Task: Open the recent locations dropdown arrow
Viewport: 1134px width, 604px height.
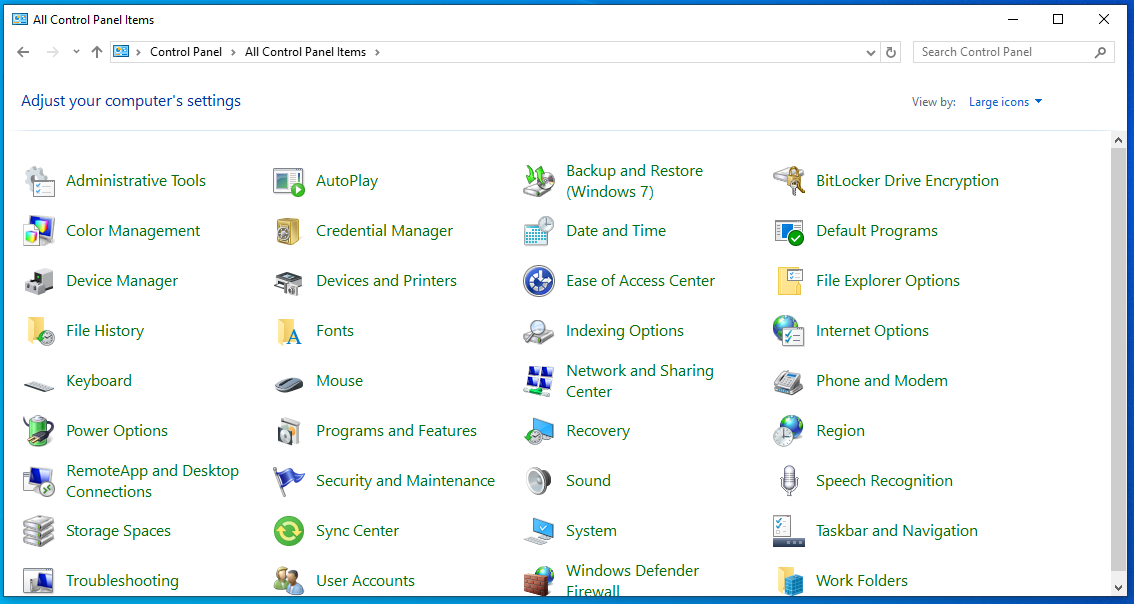Action: [76, 52]
